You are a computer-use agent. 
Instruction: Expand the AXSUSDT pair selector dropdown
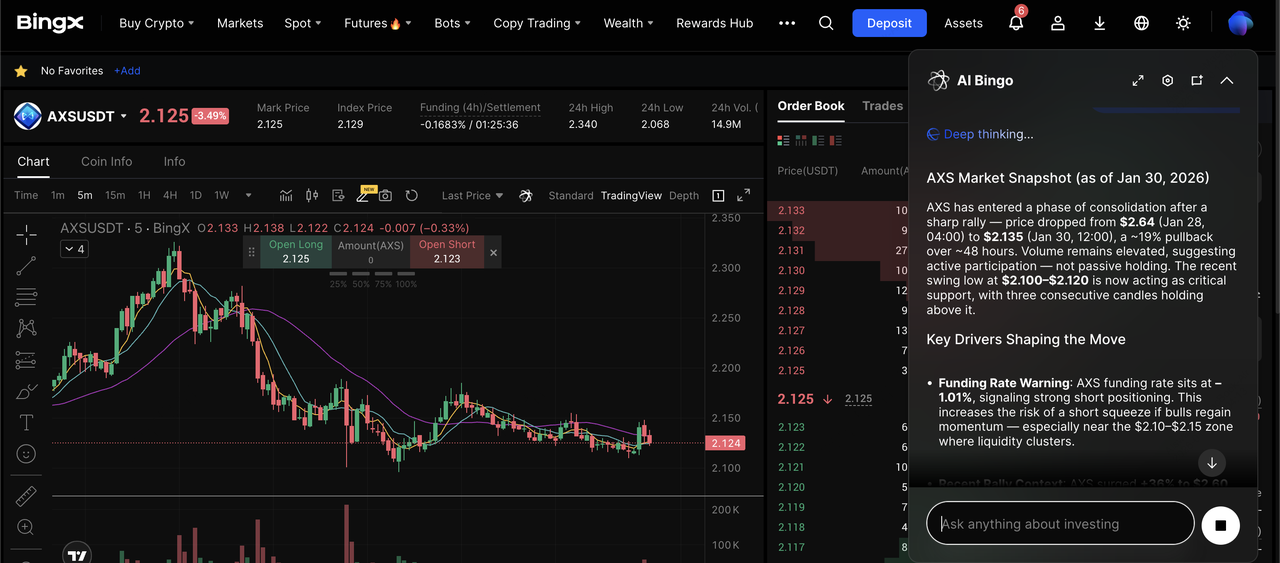tap(124, 116)
